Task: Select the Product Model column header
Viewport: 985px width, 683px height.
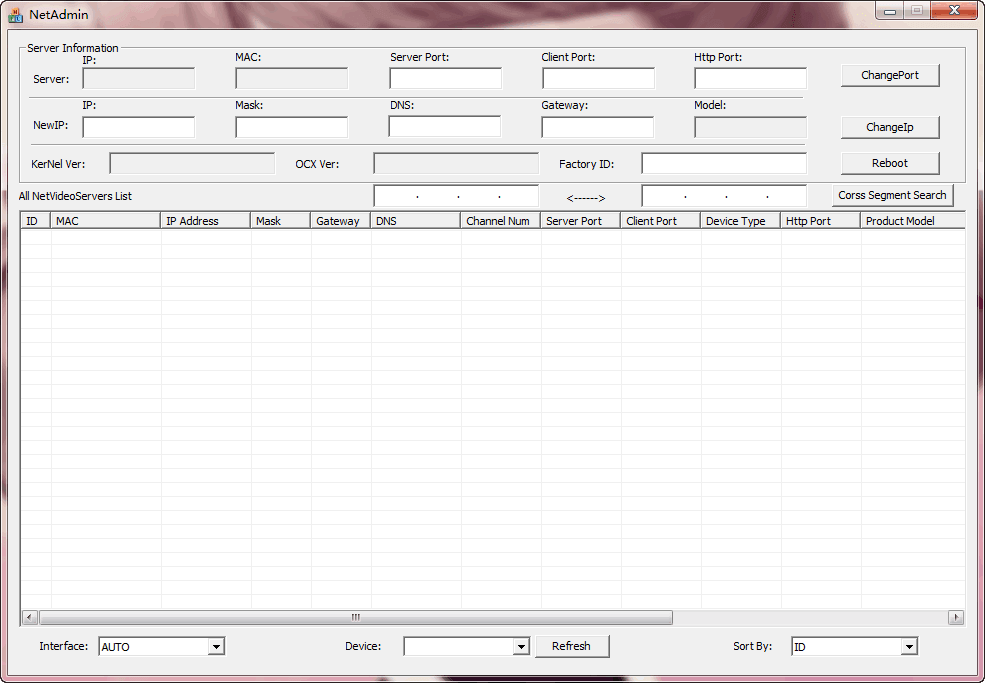Action: click(910, 221)
